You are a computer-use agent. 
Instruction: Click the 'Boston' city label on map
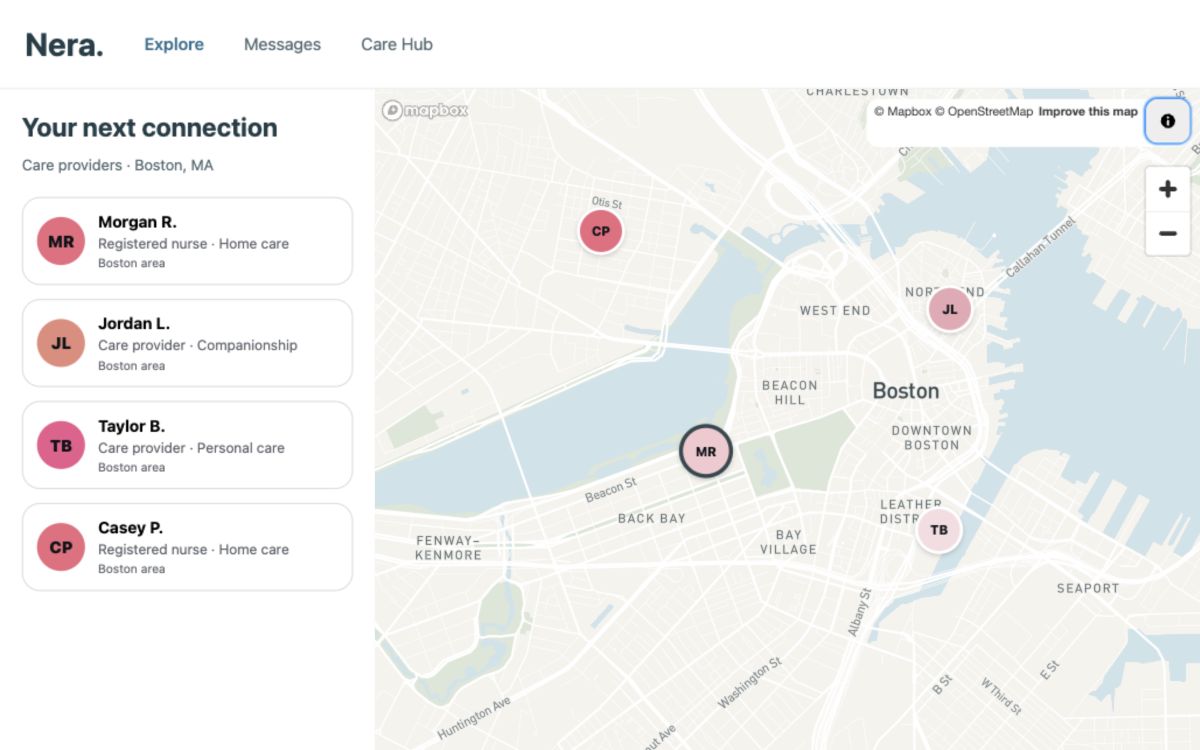[x=906, y=391]
